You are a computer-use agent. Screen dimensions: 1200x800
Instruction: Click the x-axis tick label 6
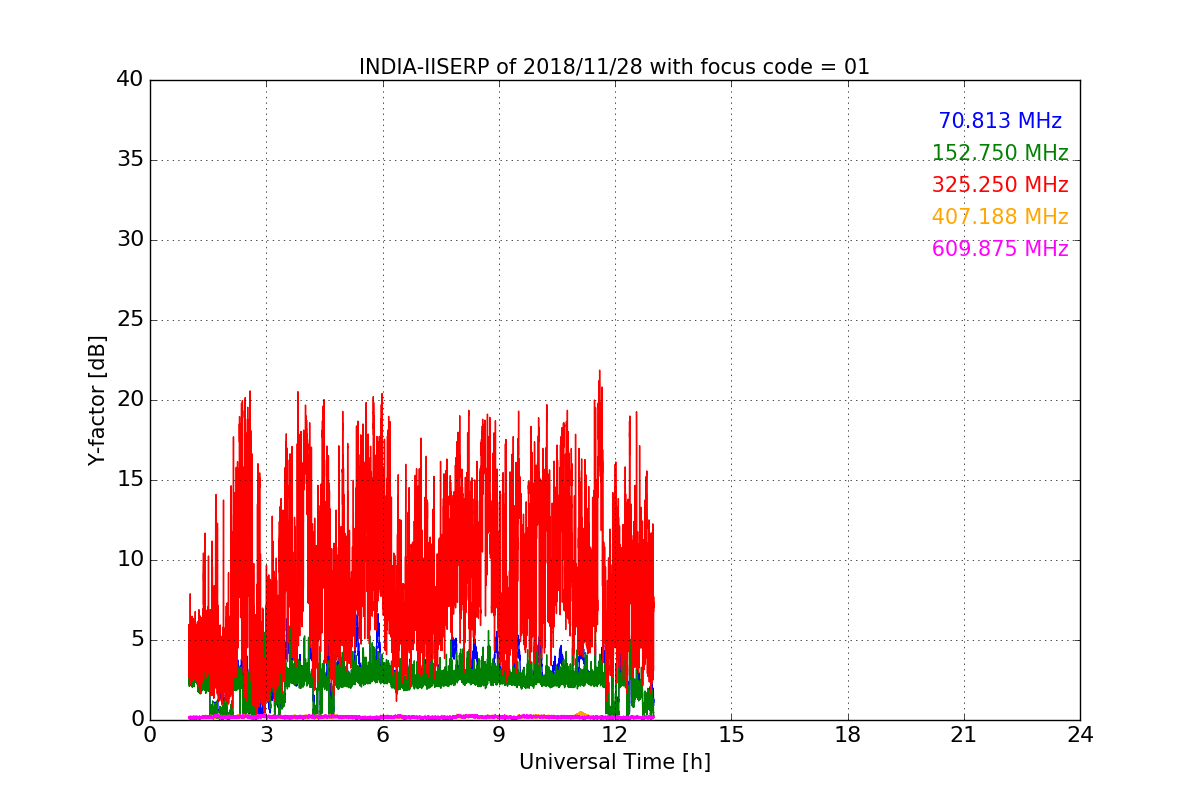click(x=382, y=735)
